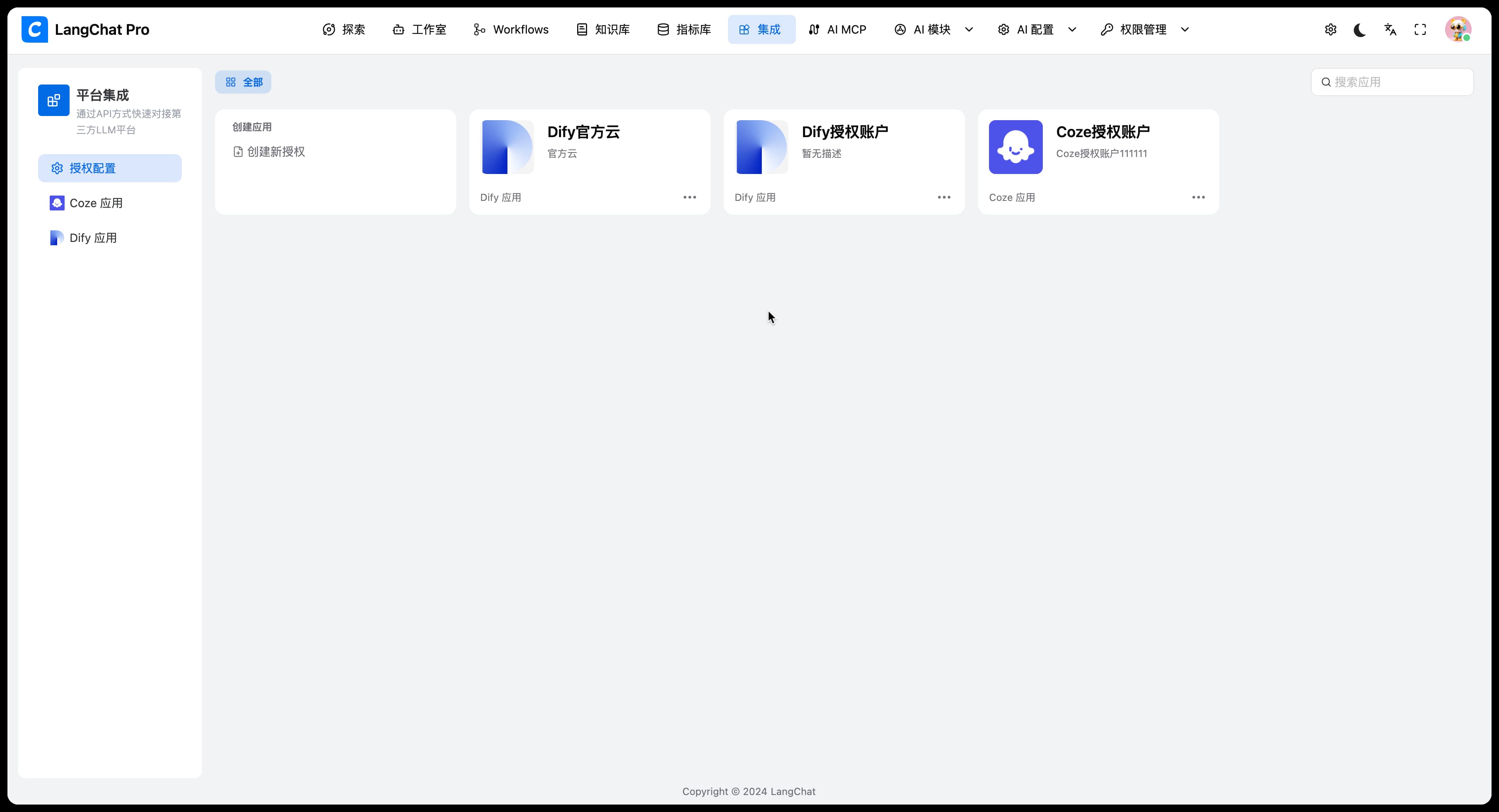Image resolution: width=1499 pixels, height=812 pixels.
Task: Select the 集成 integration tab
Action: pos(761,30)
